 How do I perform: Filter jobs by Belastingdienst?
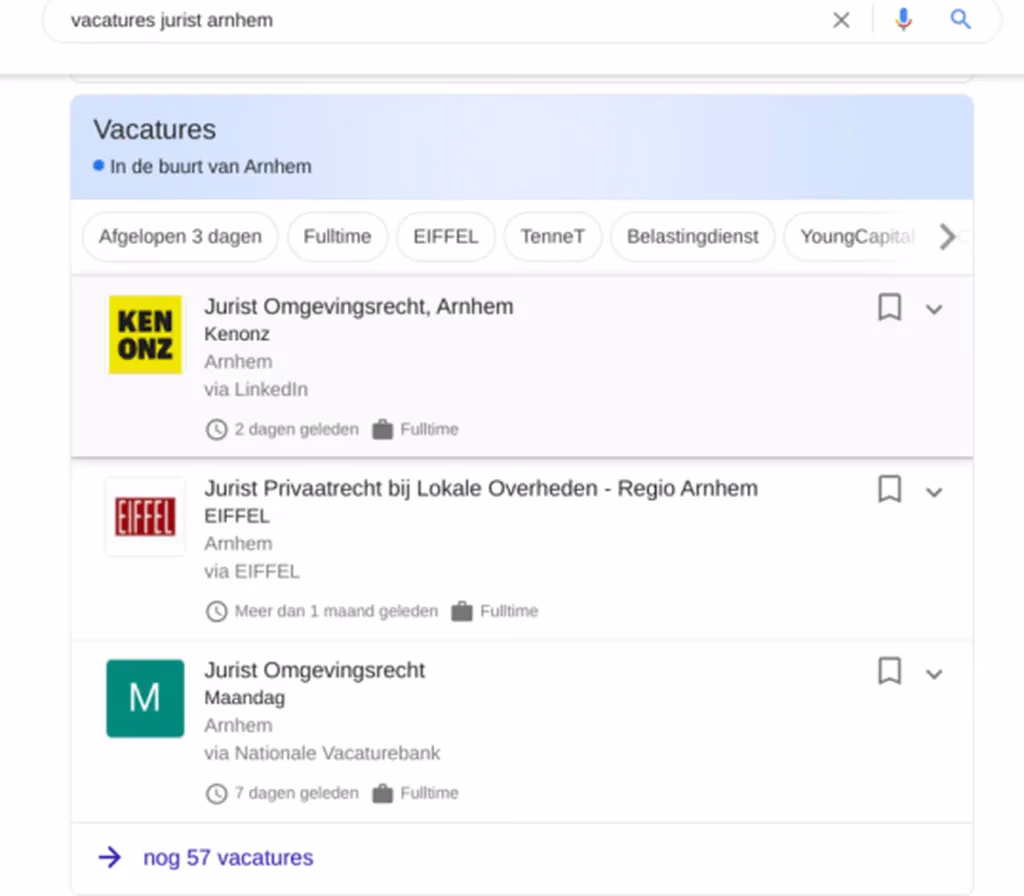pos(692,237)
